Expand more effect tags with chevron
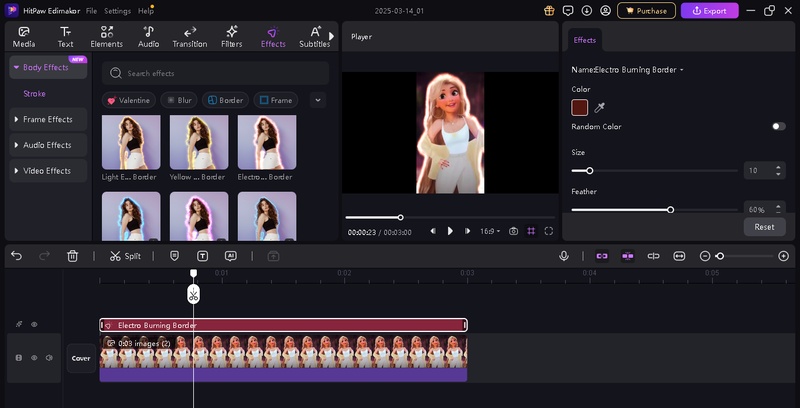This screenshot has height=408, width=800. 318,100
